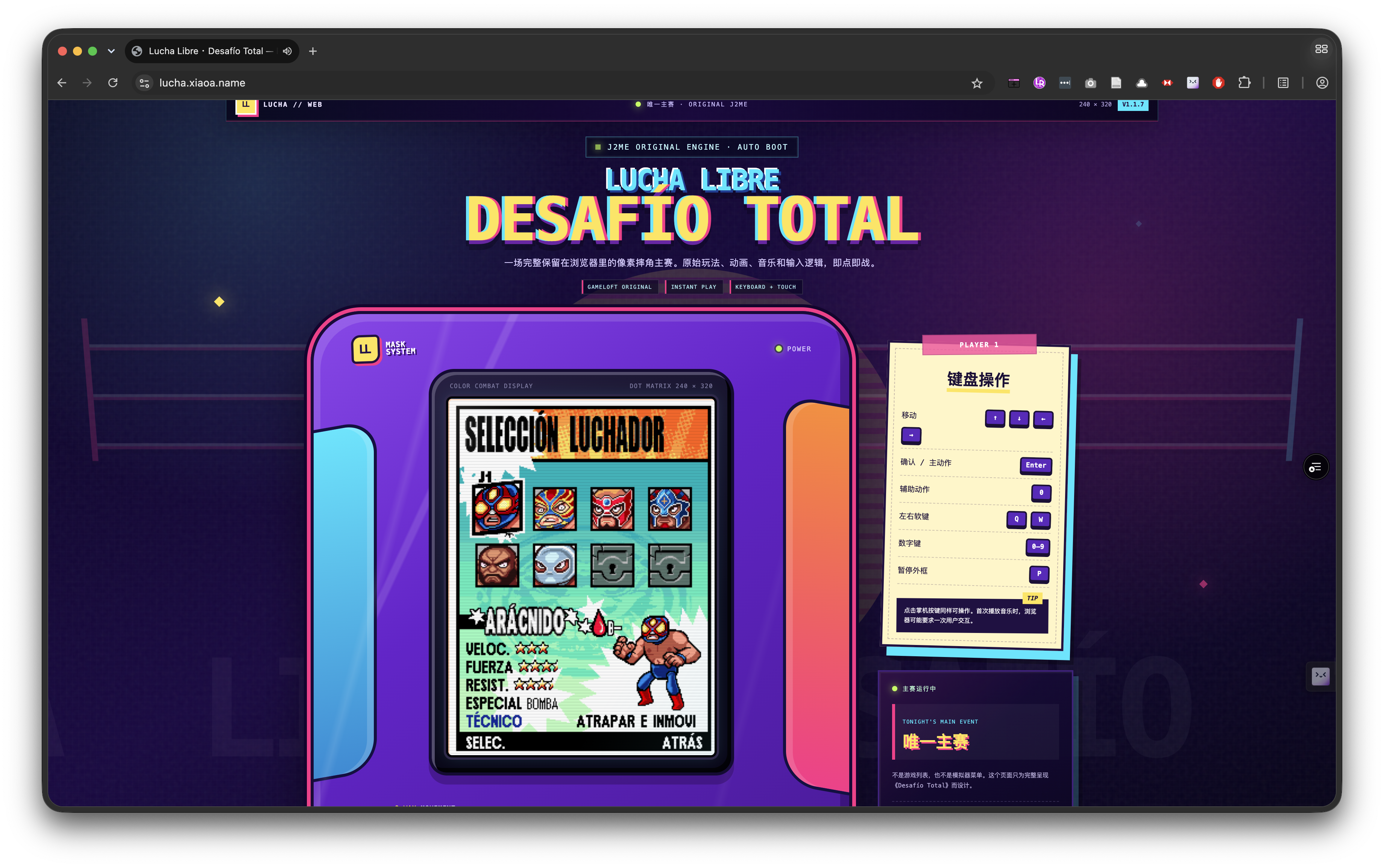Click the up arrow key cap
The width and height of the screenshot is (1384, 868).
(x=995, y=419)
